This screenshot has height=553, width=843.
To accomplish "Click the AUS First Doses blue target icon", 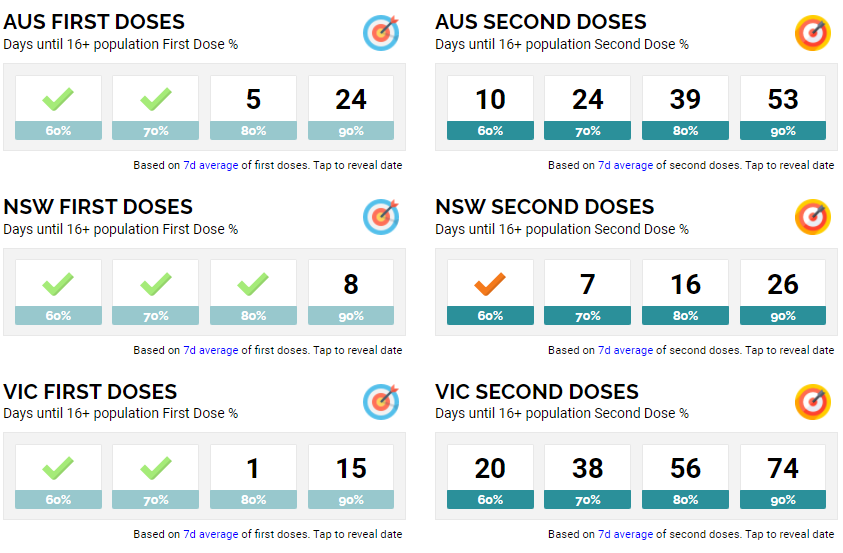I will [x=381, y=33].
